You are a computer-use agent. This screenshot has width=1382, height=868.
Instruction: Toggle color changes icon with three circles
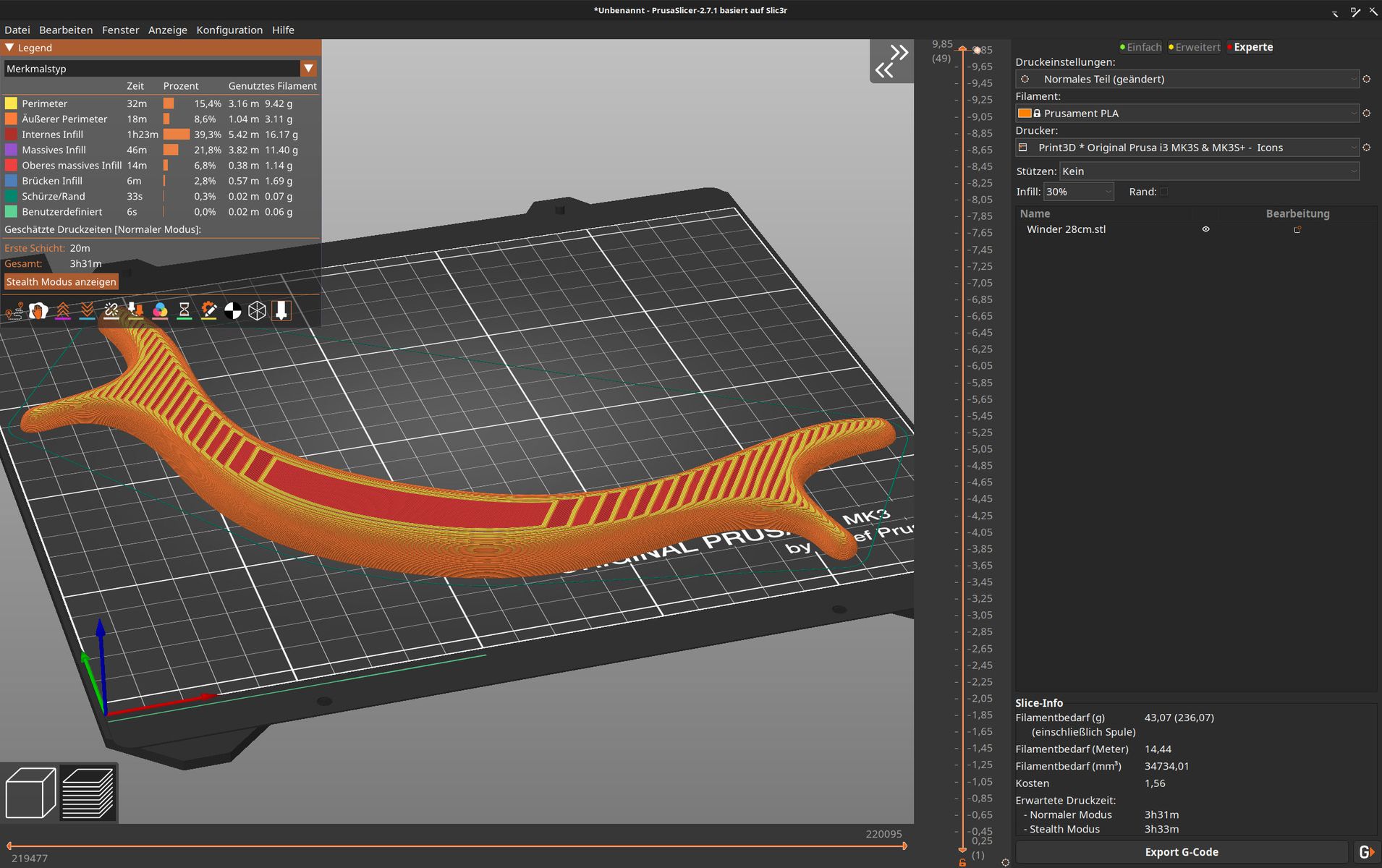pos(160,311)
